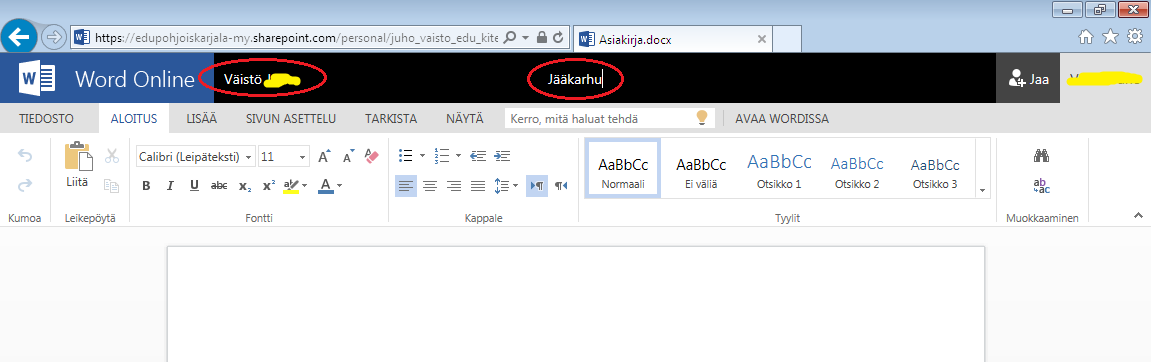The height and width of the screenshot is (362, 1151).
Task: Decrease font size with the shrink font icon
Action: pos(349,156)
